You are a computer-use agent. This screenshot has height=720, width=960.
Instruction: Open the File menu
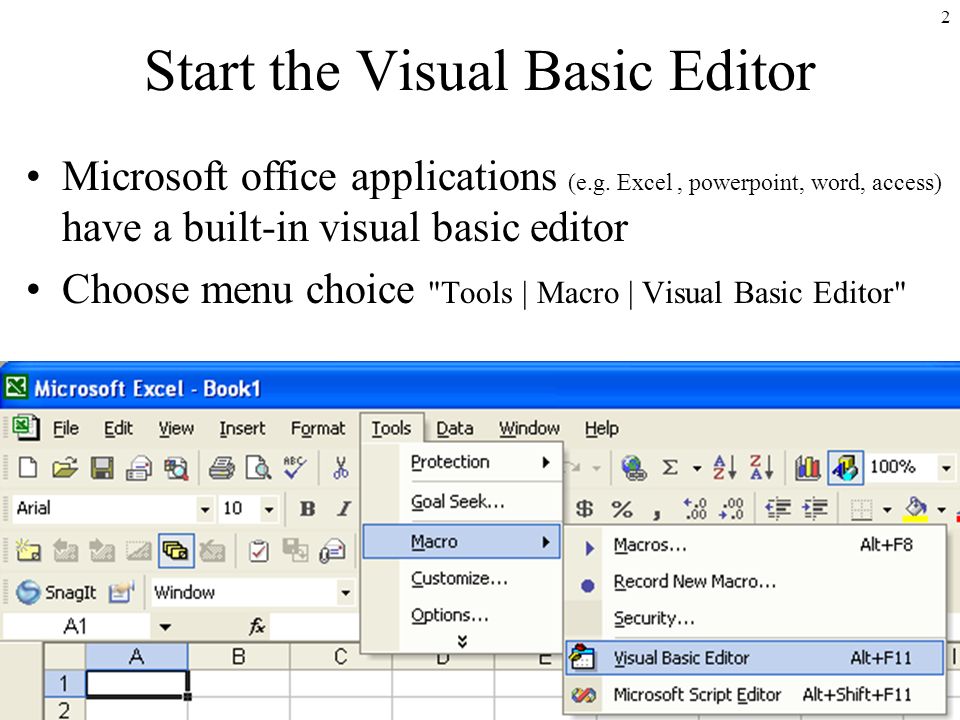click(x=66, y=428)
